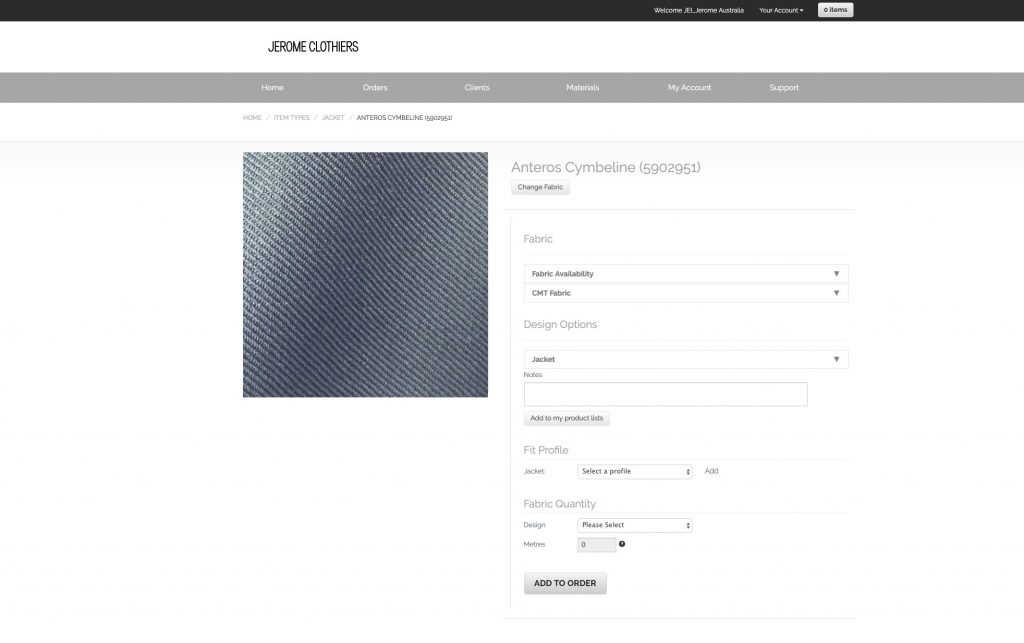Click the Add link next to profile

711,471
